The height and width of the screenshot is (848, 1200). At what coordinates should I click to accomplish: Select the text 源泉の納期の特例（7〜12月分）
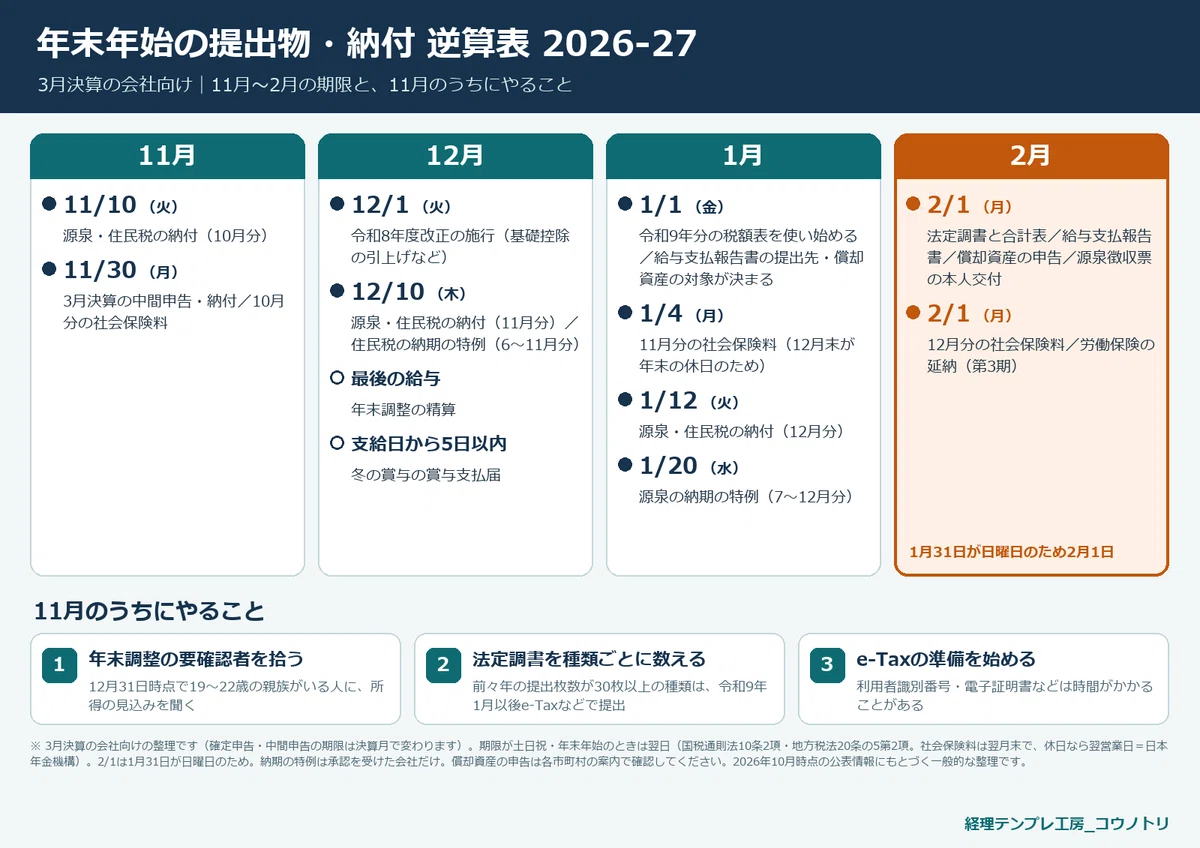[746, 496]
